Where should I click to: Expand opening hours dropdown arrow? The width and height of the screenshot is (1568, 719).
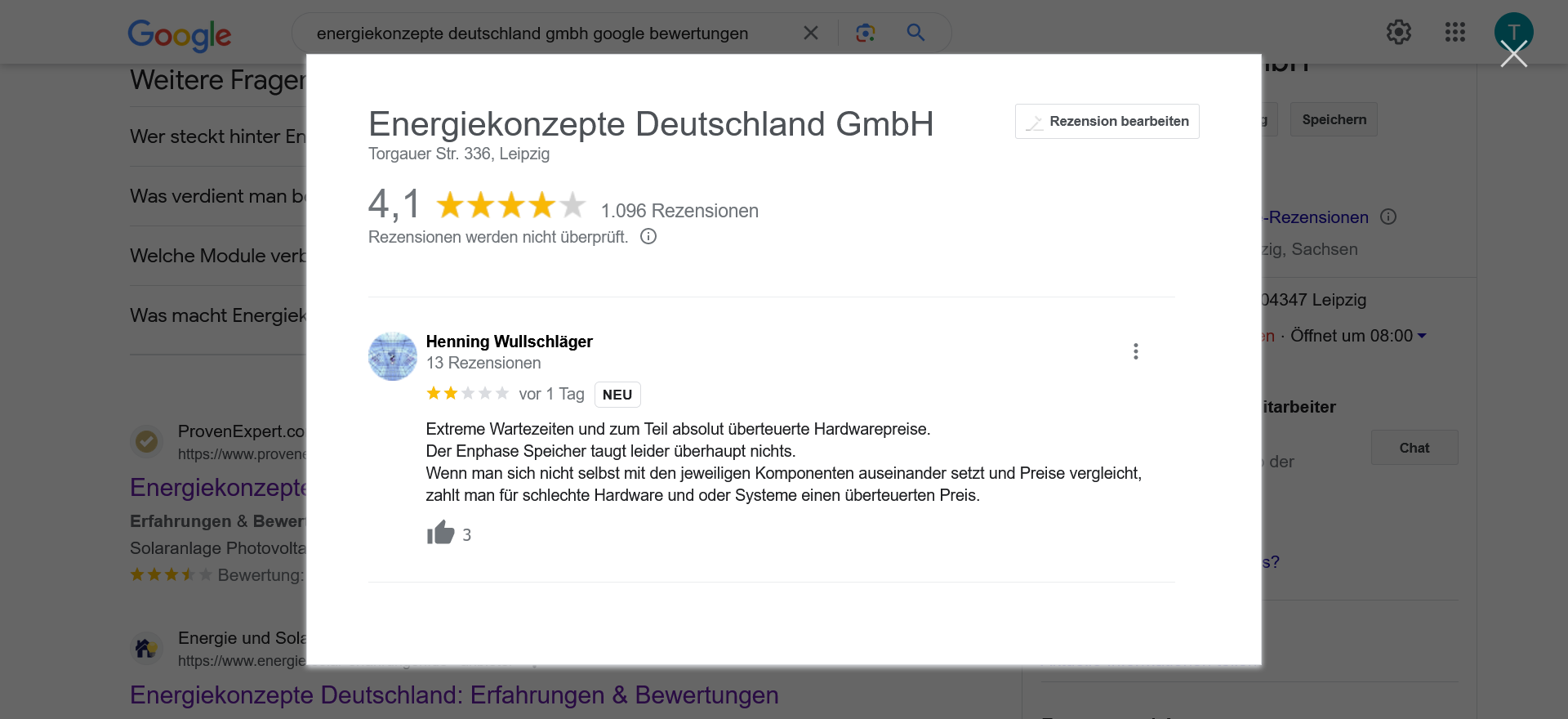[1422, 336]
